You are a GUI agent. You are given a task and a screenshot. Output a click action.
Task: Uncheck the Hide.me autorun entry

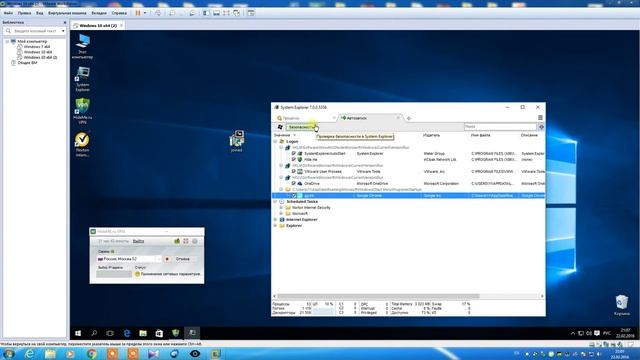click(x=293, y=160)
